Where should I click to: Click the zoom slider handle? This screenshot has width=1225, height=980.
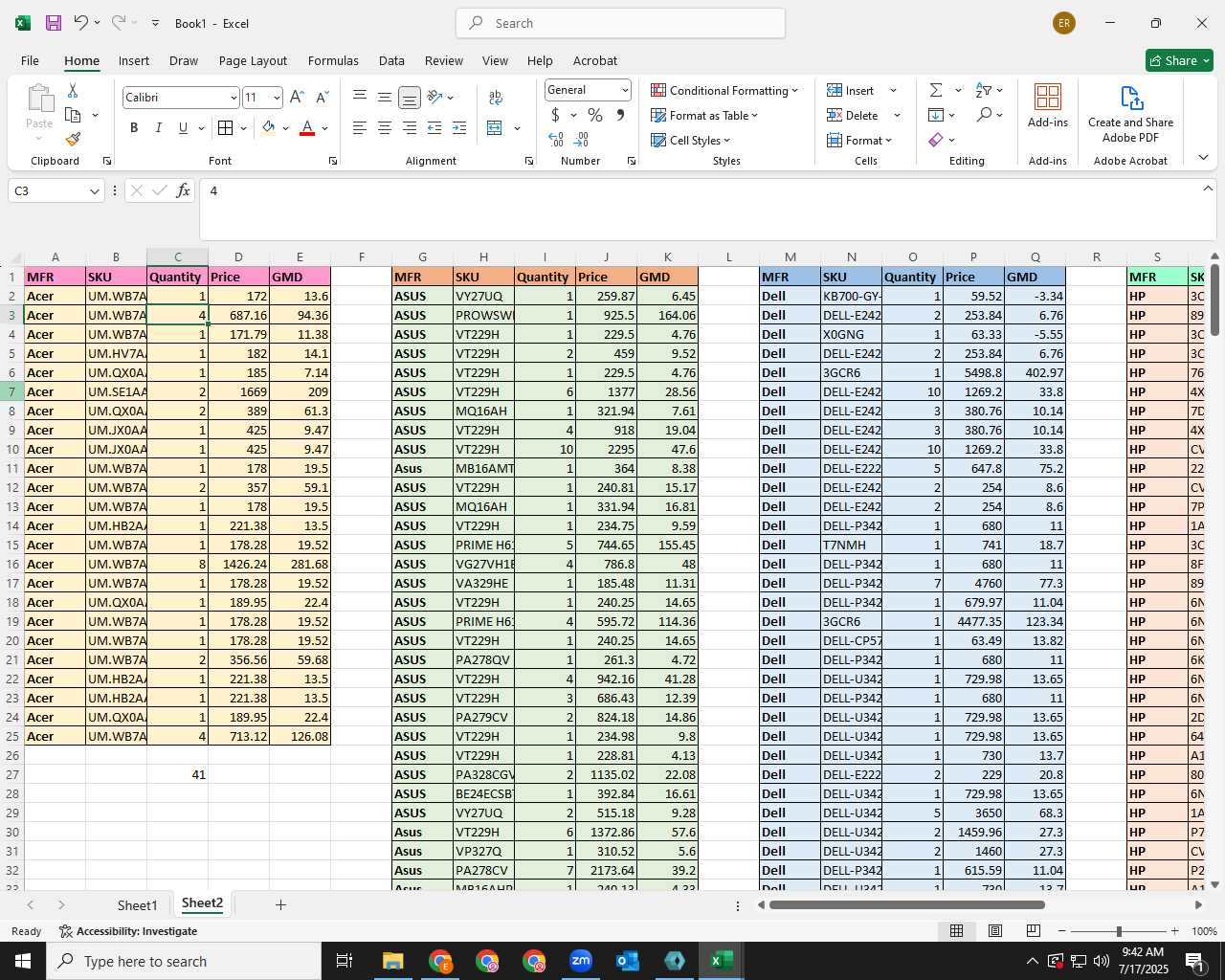pos(1118,931)
